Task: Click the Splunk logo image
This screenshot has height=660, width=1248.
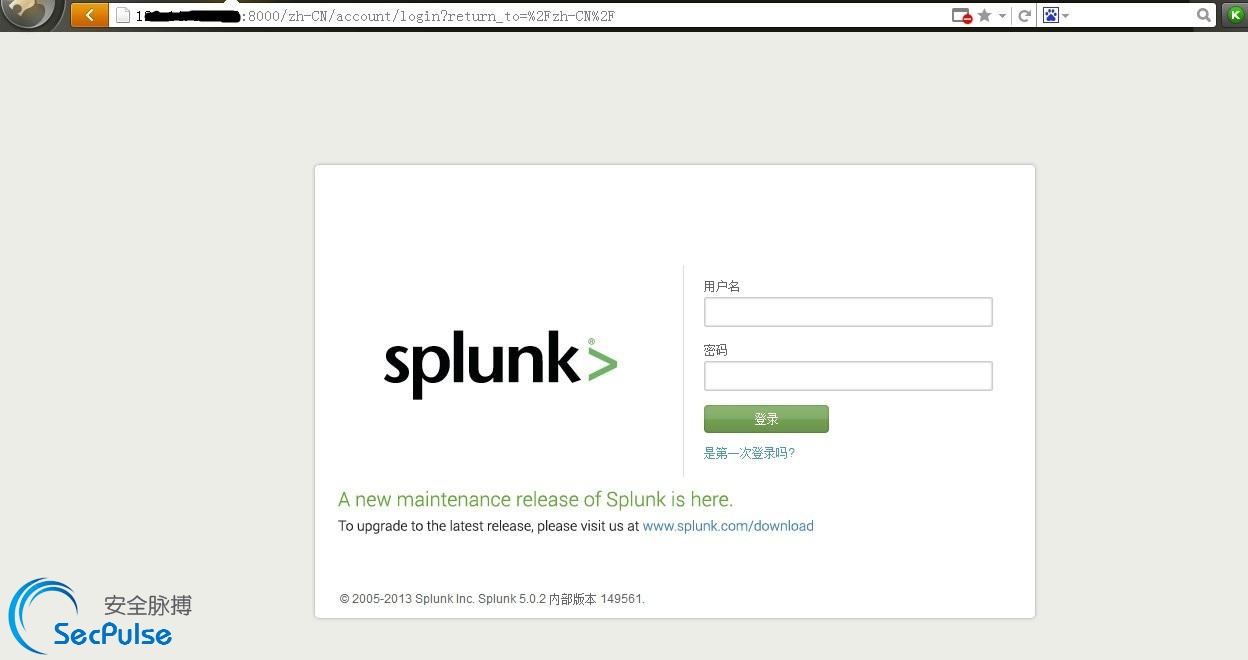Action: tap(500, 366)
